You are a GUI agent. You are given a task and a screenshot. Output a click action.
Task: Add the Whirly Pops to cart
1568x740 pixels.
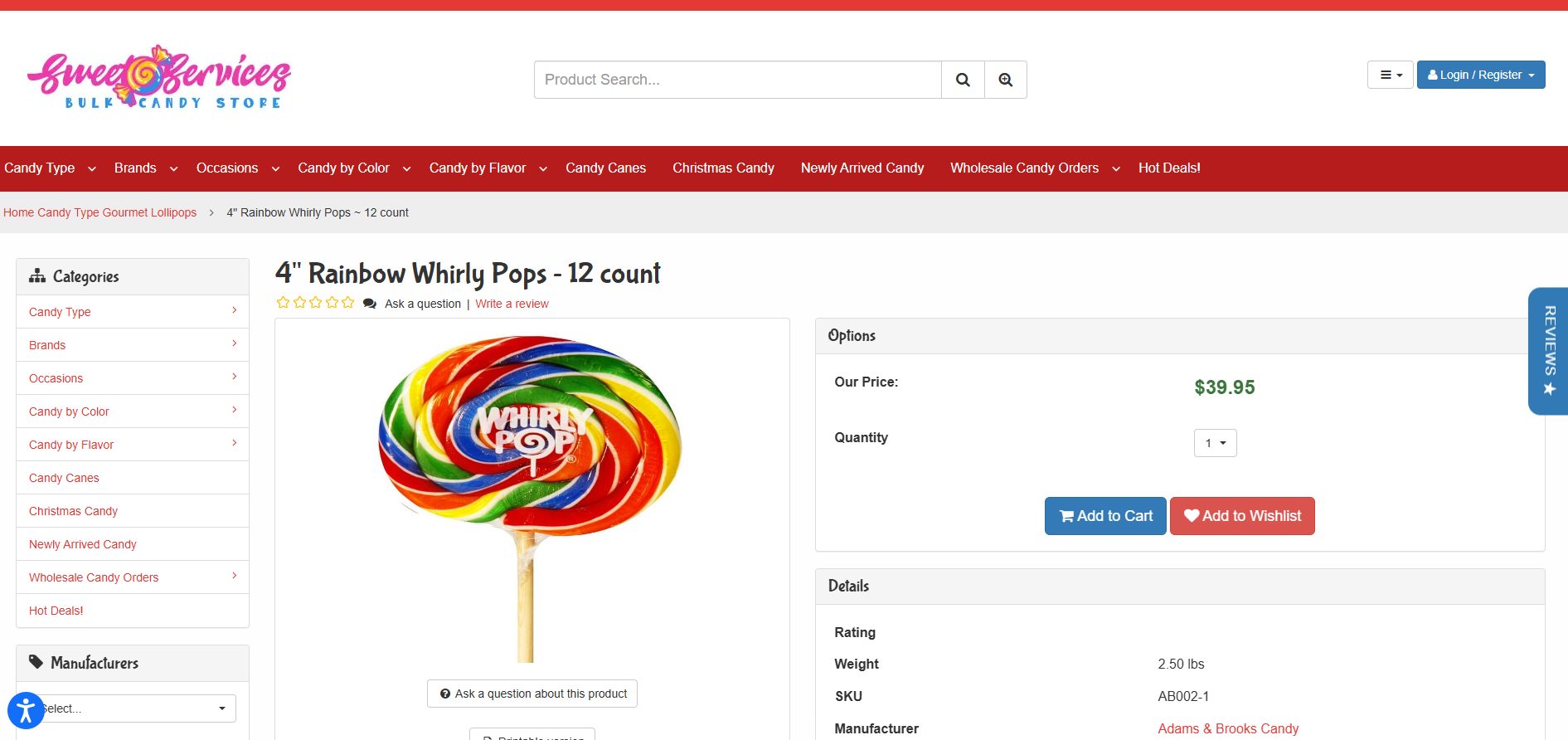[x=1104, y=516]
